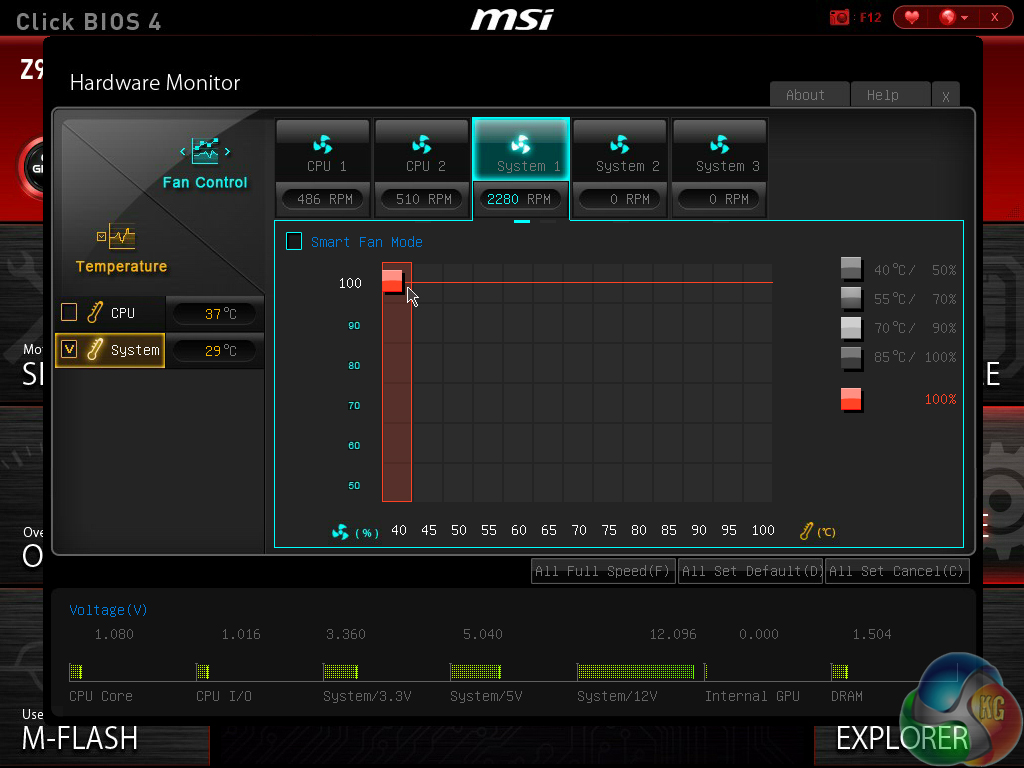This screenshot has height=768, width=1024.
Task: Click the System/12V voltage bar
Action: pos(635,671)
